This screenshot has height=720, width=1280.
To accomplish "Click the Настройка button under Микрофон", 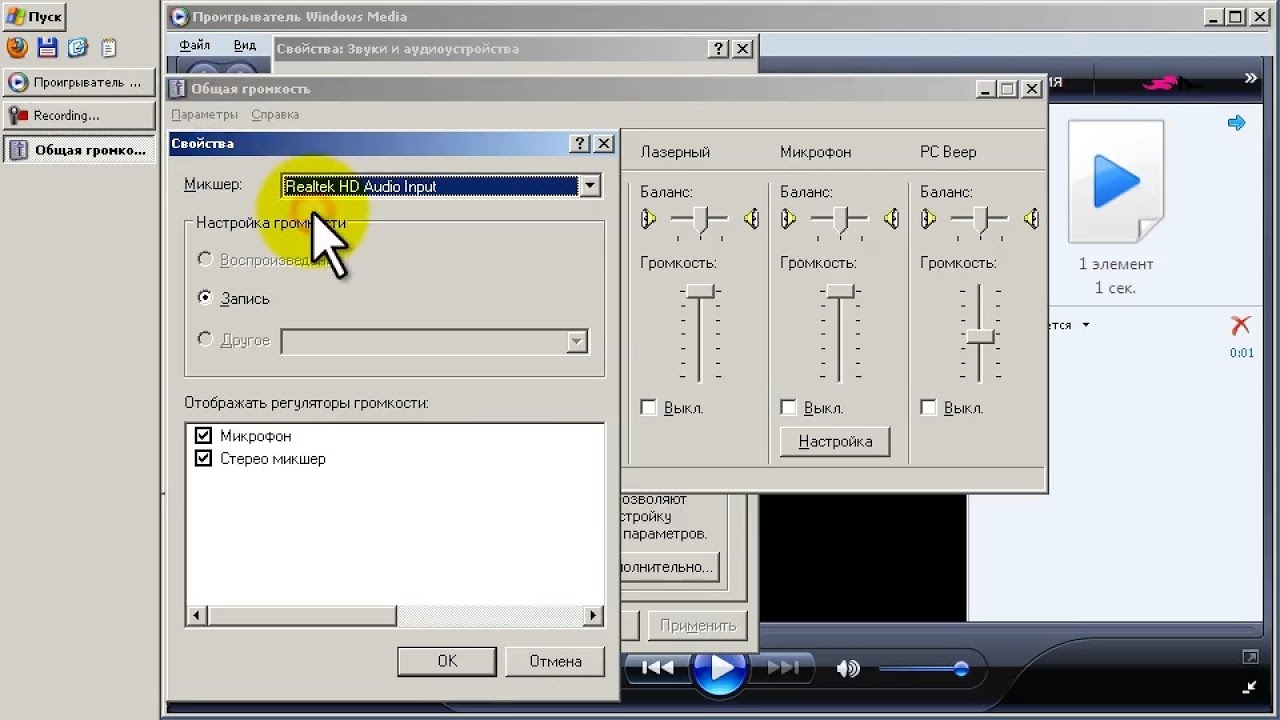I will (835, 441).
